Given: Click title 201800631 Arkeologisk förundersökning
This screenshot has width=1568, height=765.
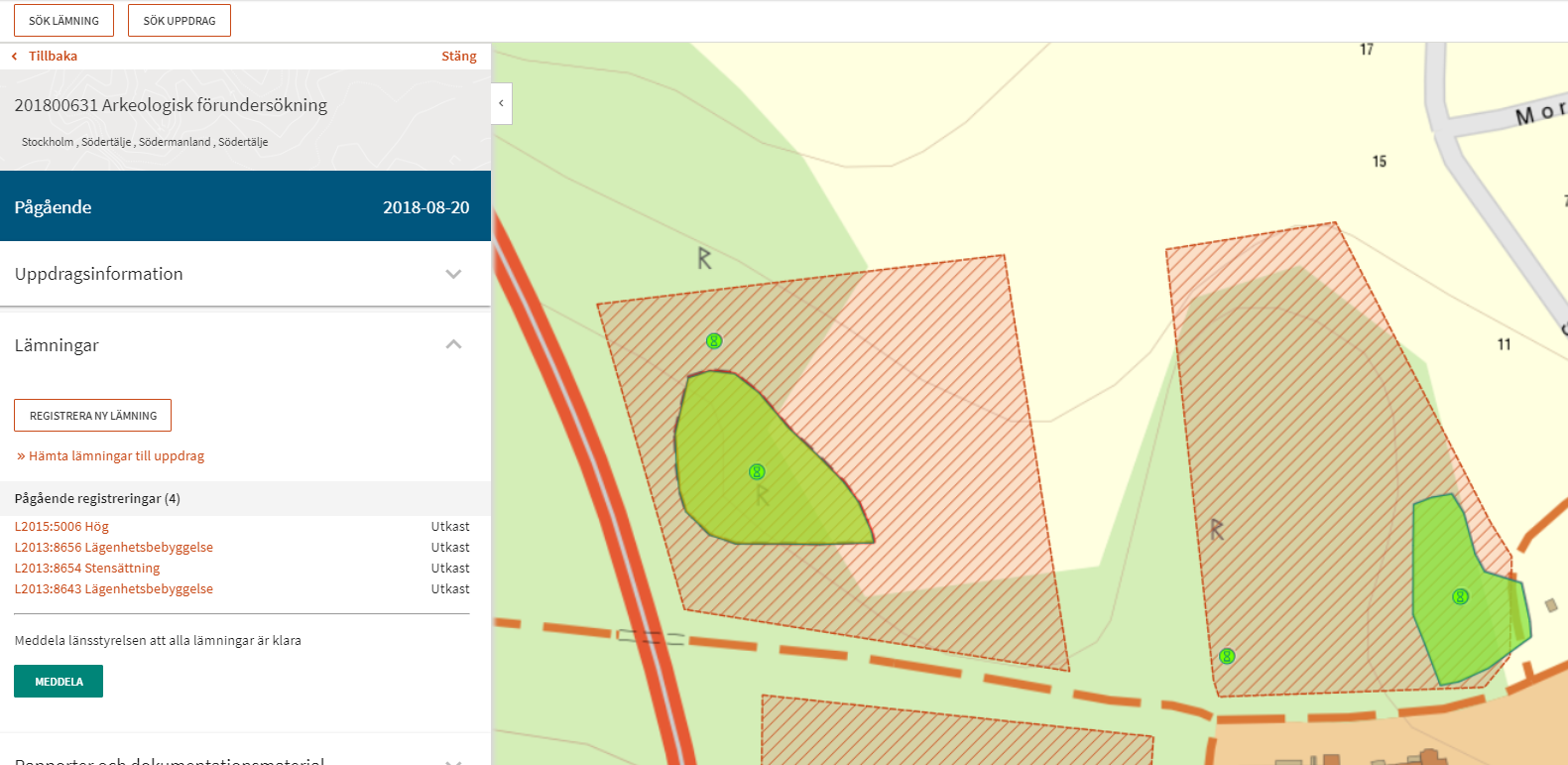Looking at the screenshot, I should 171,105.
